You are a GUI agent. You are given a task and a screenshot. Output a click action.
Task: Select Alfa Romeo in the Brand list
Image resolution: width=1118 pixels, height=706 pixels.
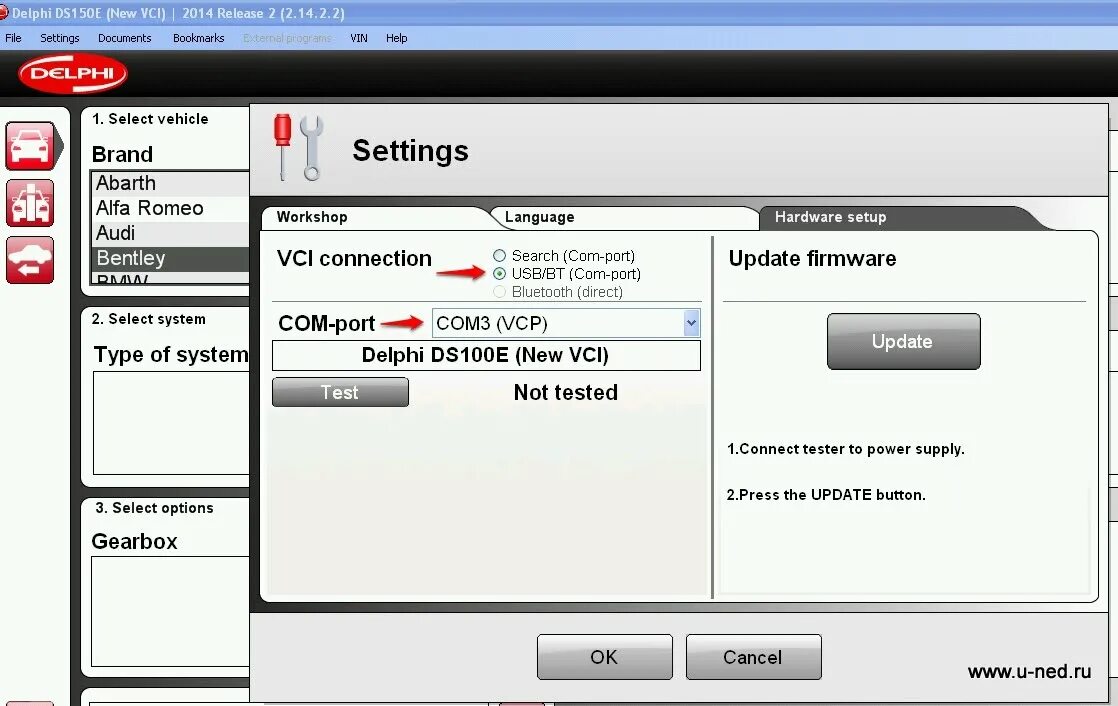click(x=171, y=208)
